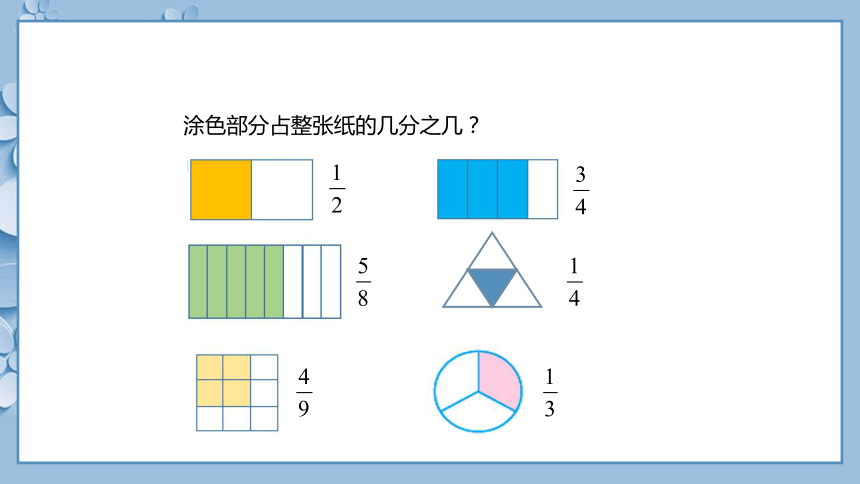Click the white column of blue rectangle

542,189
